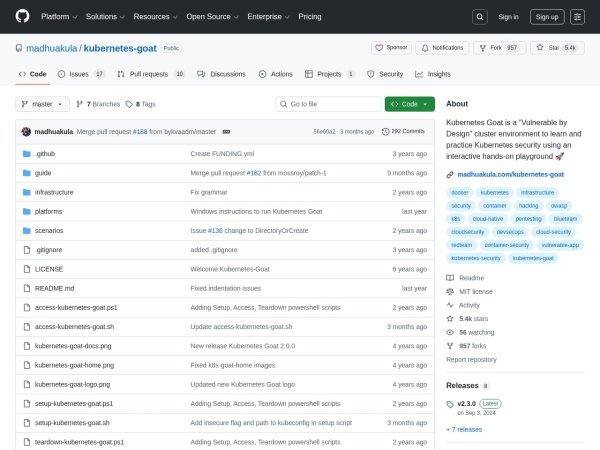Image resolution: width=600 pixels, height=450 pixels.
Task: Expand the Platform menu in the header
Action: click(x=59, y=17)
